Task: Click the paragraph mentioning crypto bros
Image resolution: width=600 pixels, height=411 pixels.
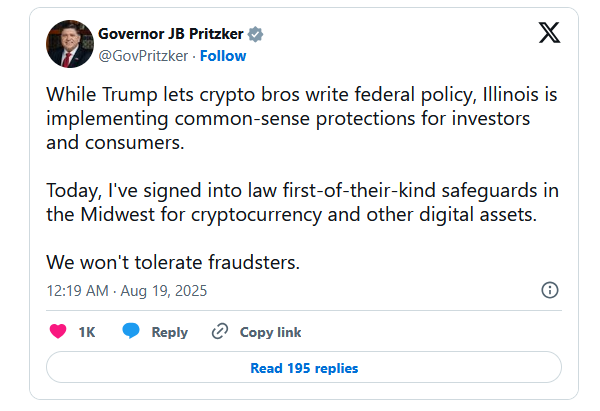Action: [302, 119]
